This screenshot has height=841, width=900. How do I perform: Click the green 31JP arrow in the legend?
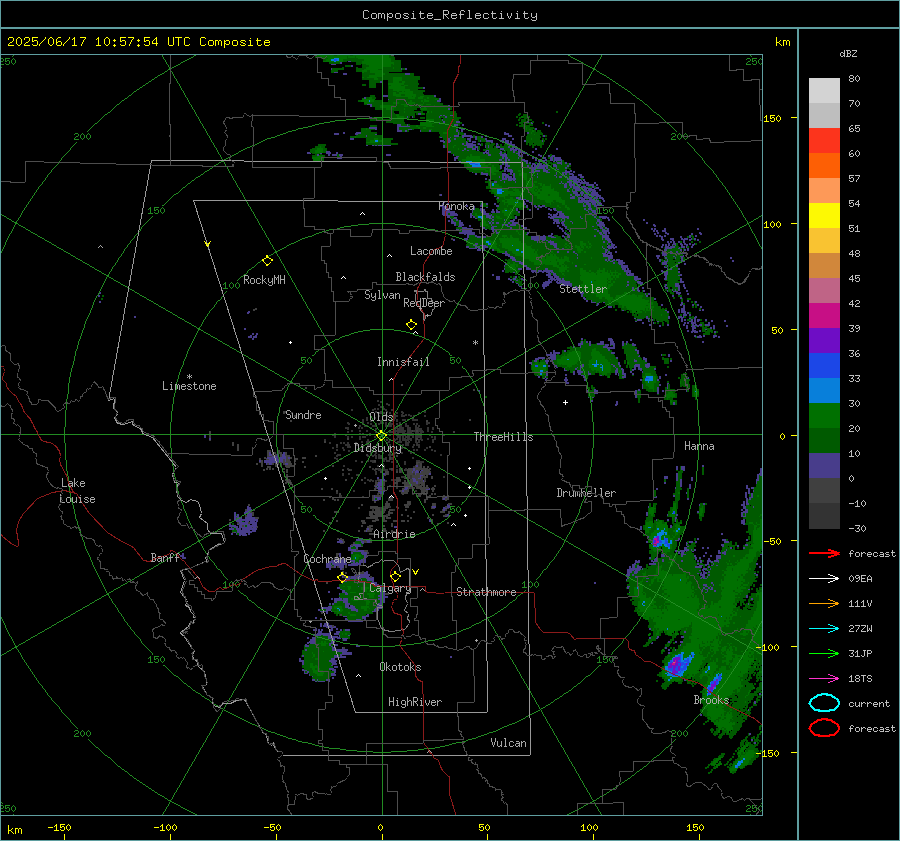(824, 653)
